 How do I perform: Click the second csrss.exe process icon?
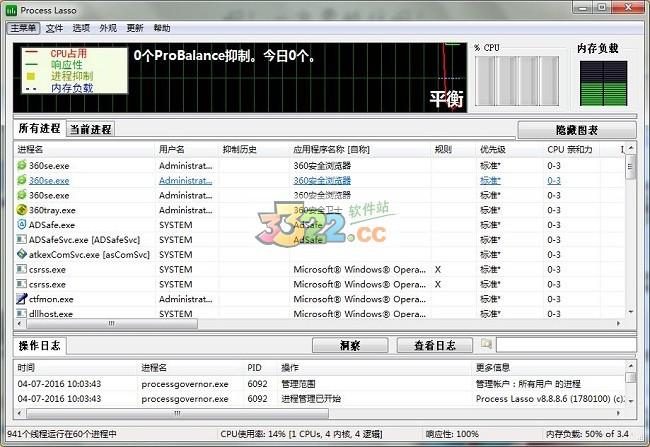click(22, 284)
